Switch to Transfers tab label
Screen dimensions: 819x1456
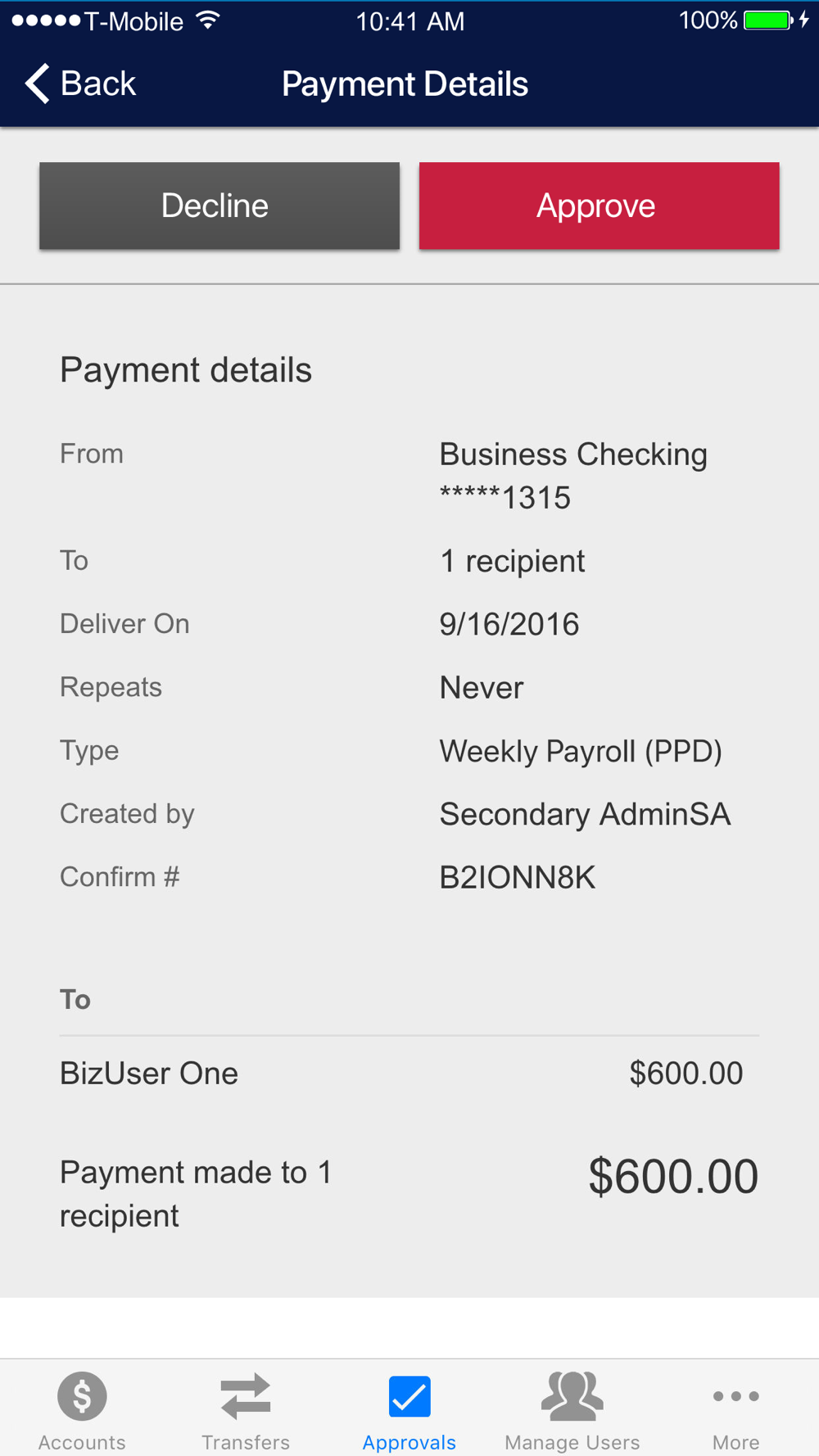point(246,1442)
